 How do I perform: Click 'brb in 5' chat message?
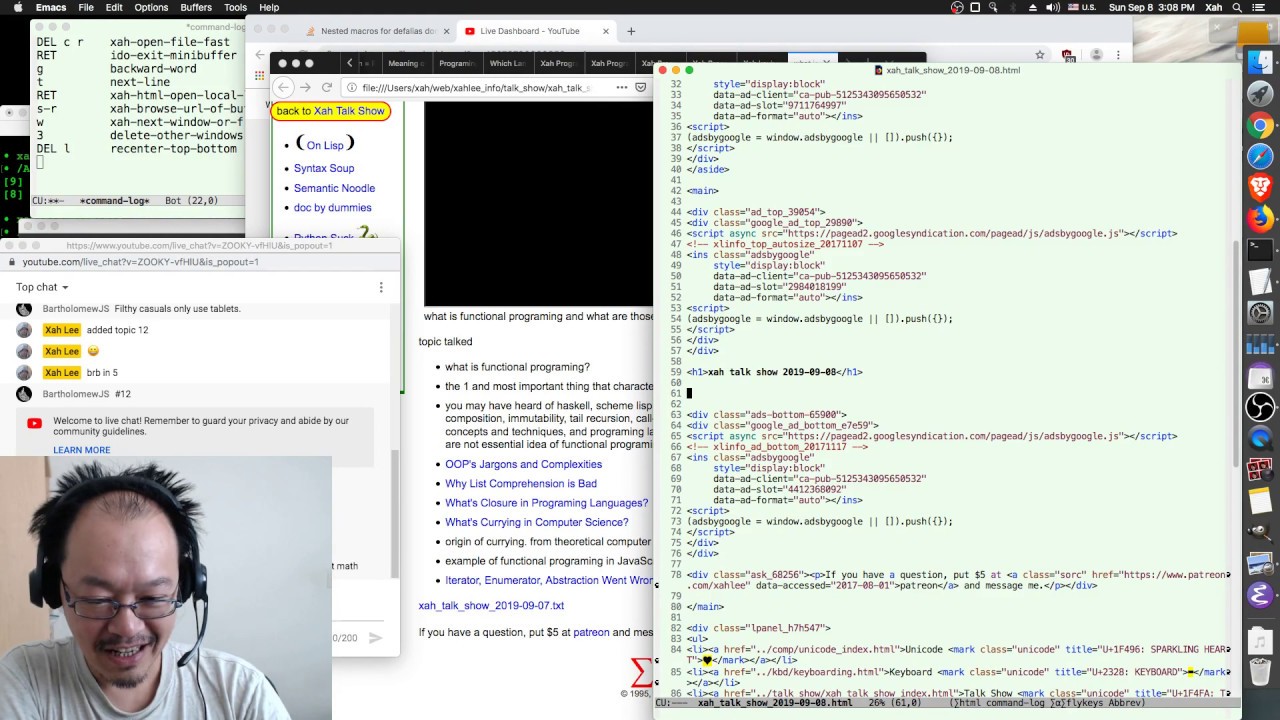[x=102, y=373]
